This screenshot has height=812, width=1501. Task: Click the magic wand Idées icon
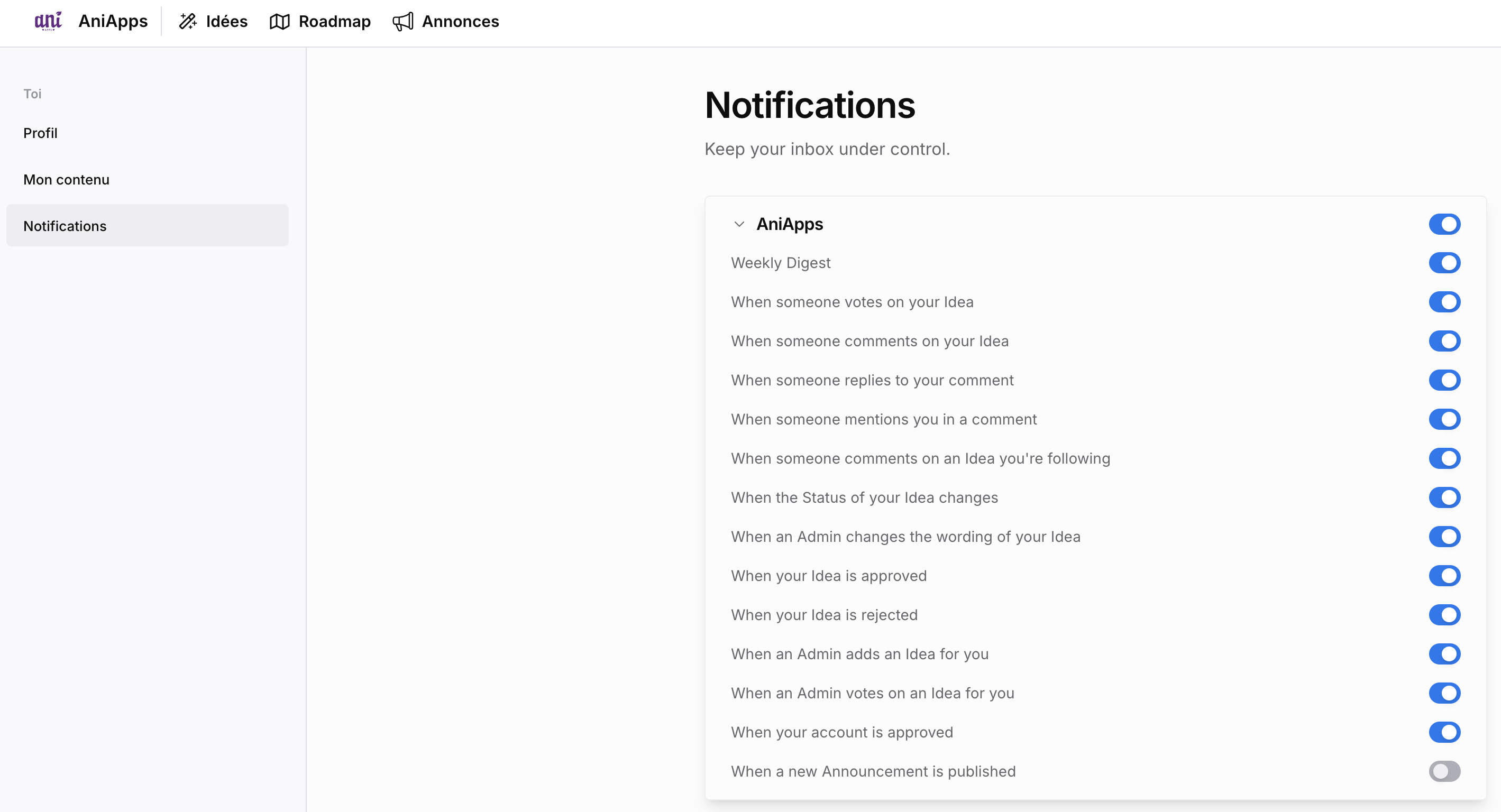point(188,22)
